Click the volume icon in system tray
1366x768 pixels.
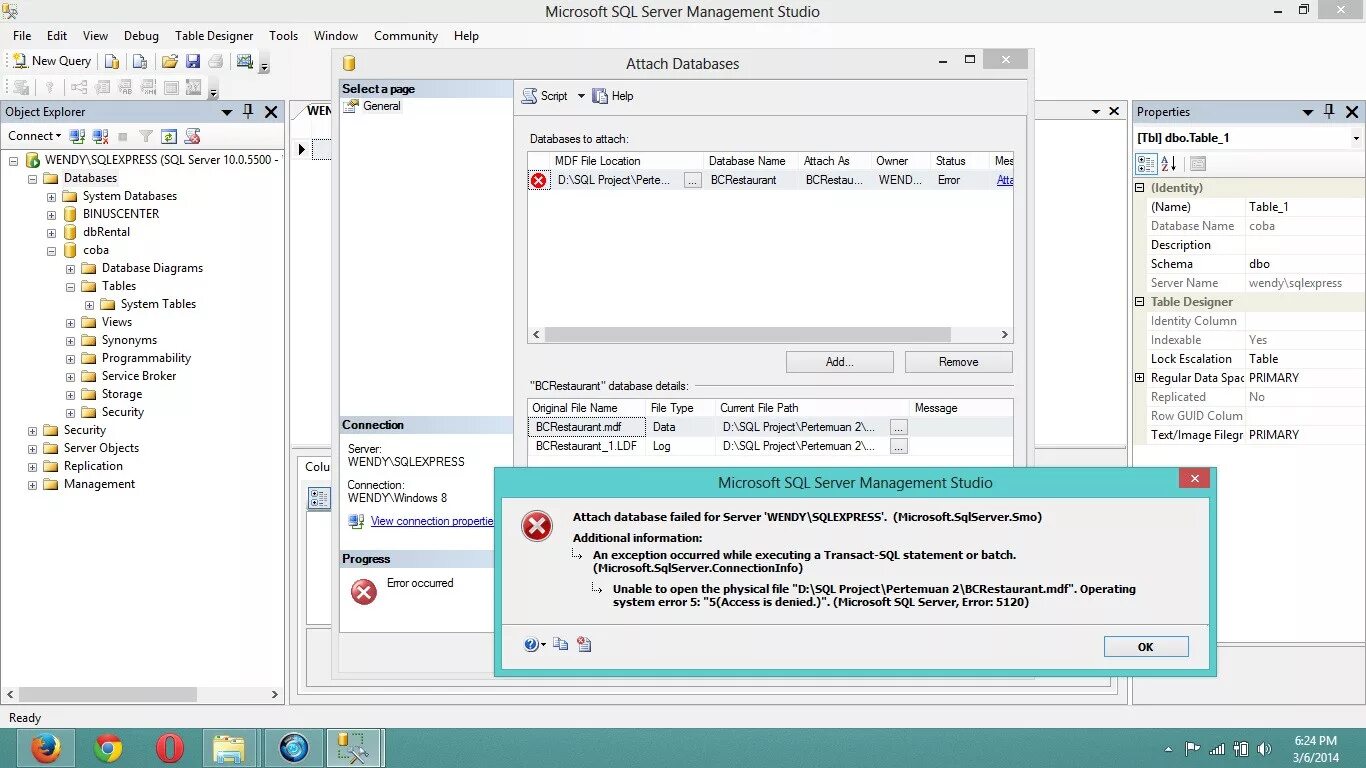coord(1264,748)
